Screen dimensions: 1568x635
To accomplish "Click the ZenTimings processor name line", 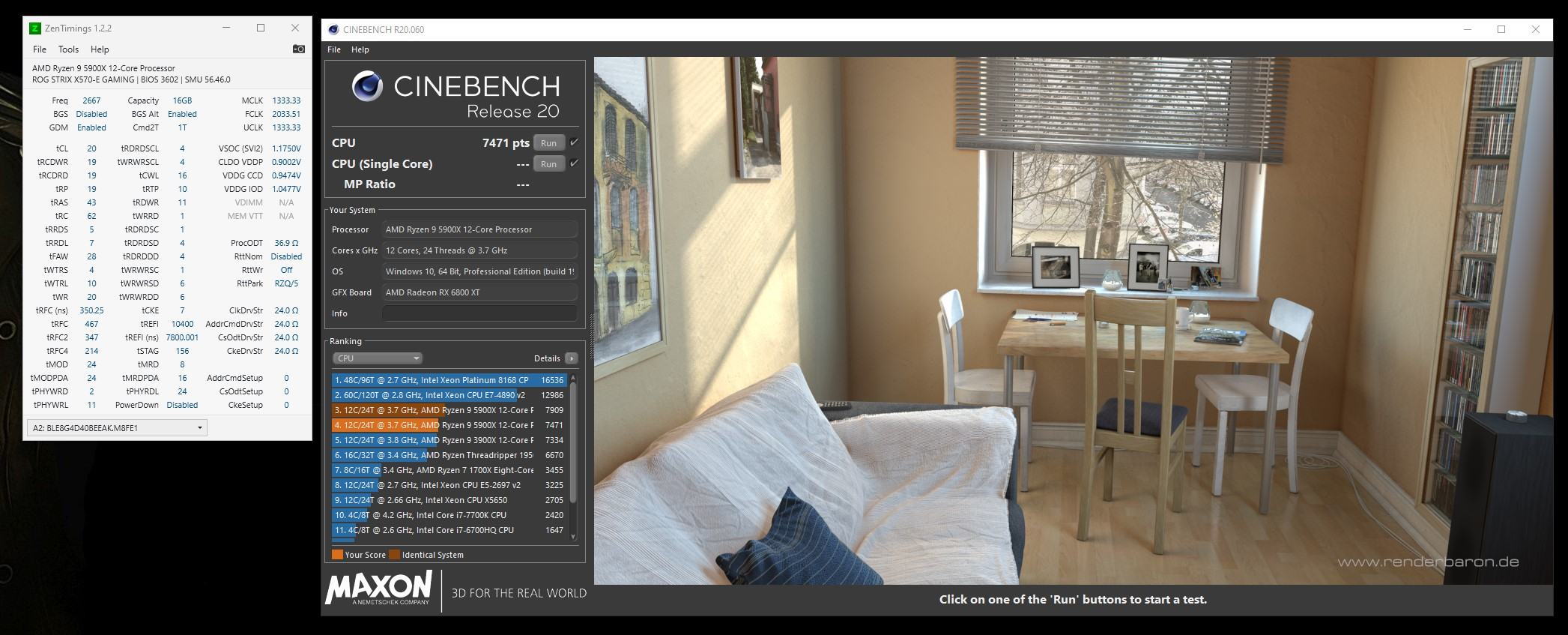I will pyautogui.click(x=103, y=68).
